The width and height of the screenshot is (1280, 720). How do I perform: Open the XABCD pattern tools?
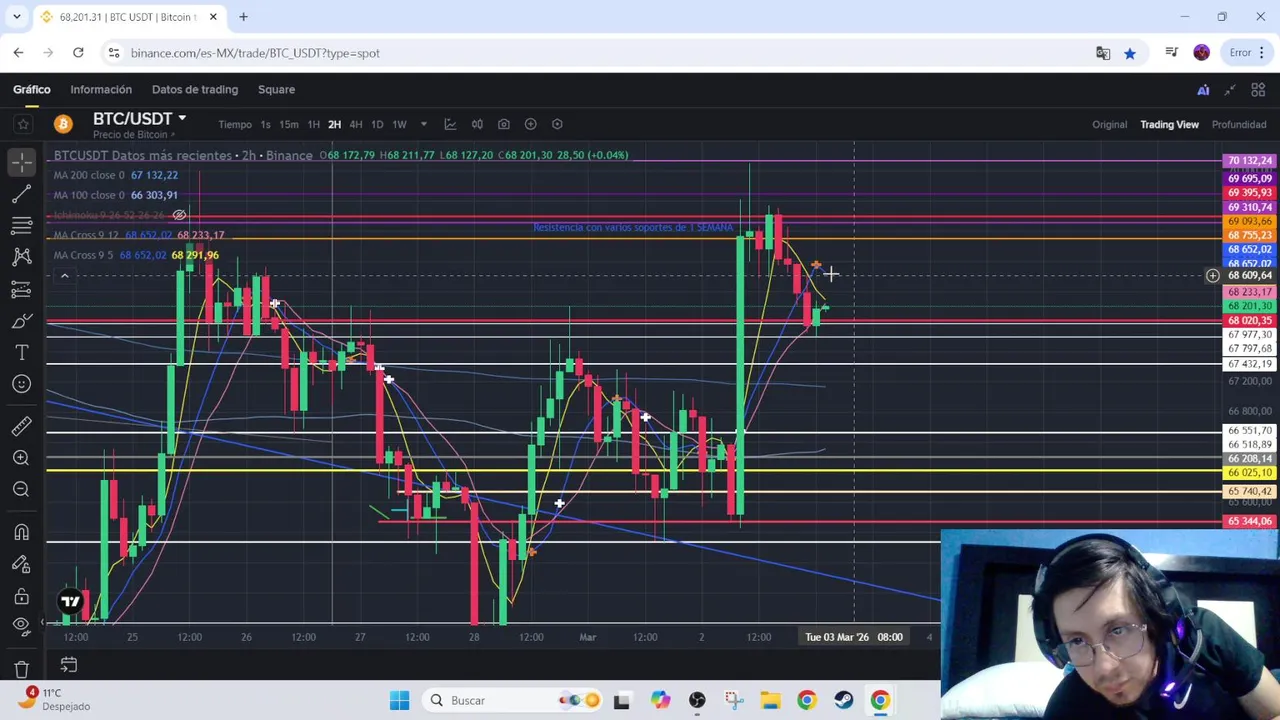click(x=22, y=257)
